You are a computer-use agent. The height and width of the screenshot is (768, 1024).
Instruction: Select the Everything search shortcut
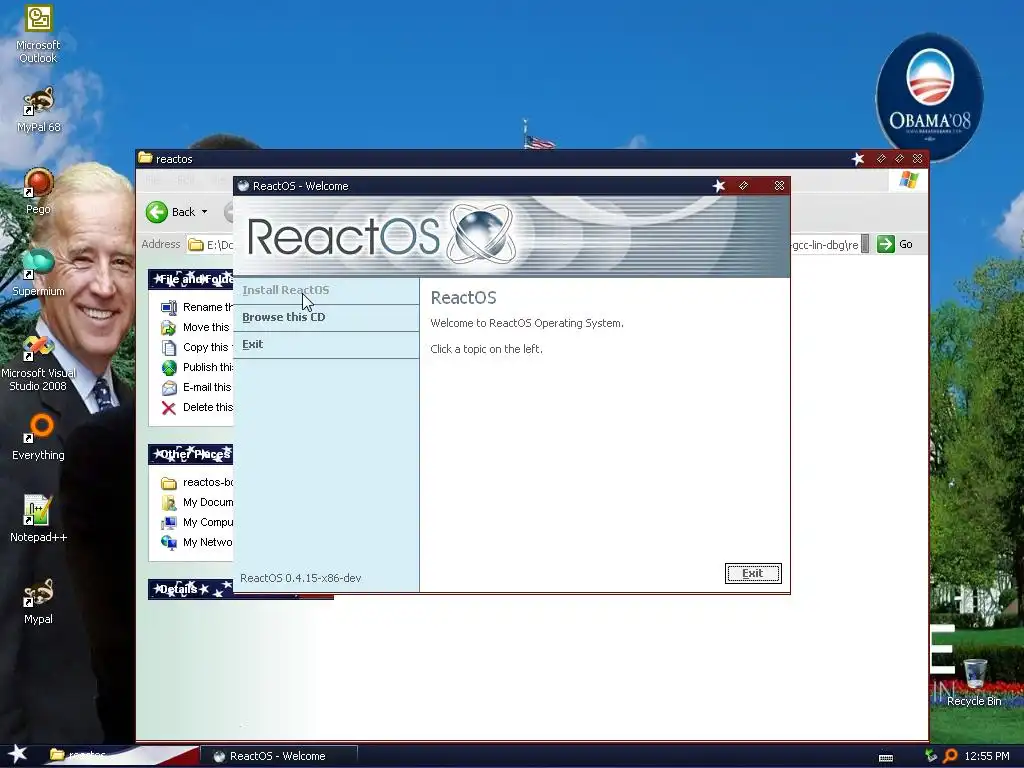(38, 437)
